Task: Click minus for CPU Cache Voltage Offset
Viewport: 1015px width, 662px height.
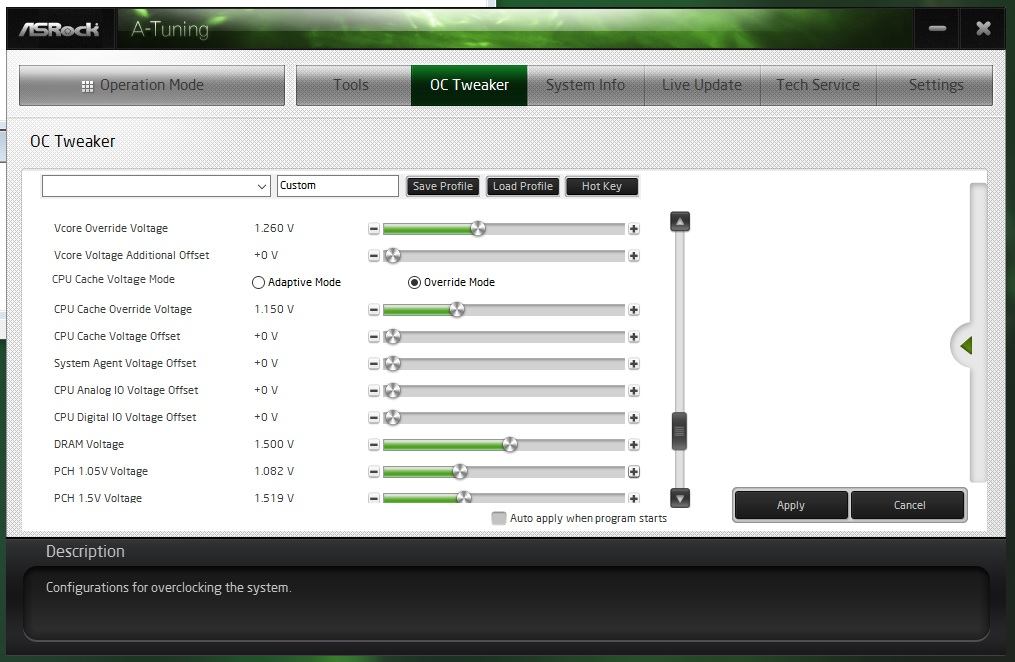Action: pyautogui.click(x=374, y=337)
